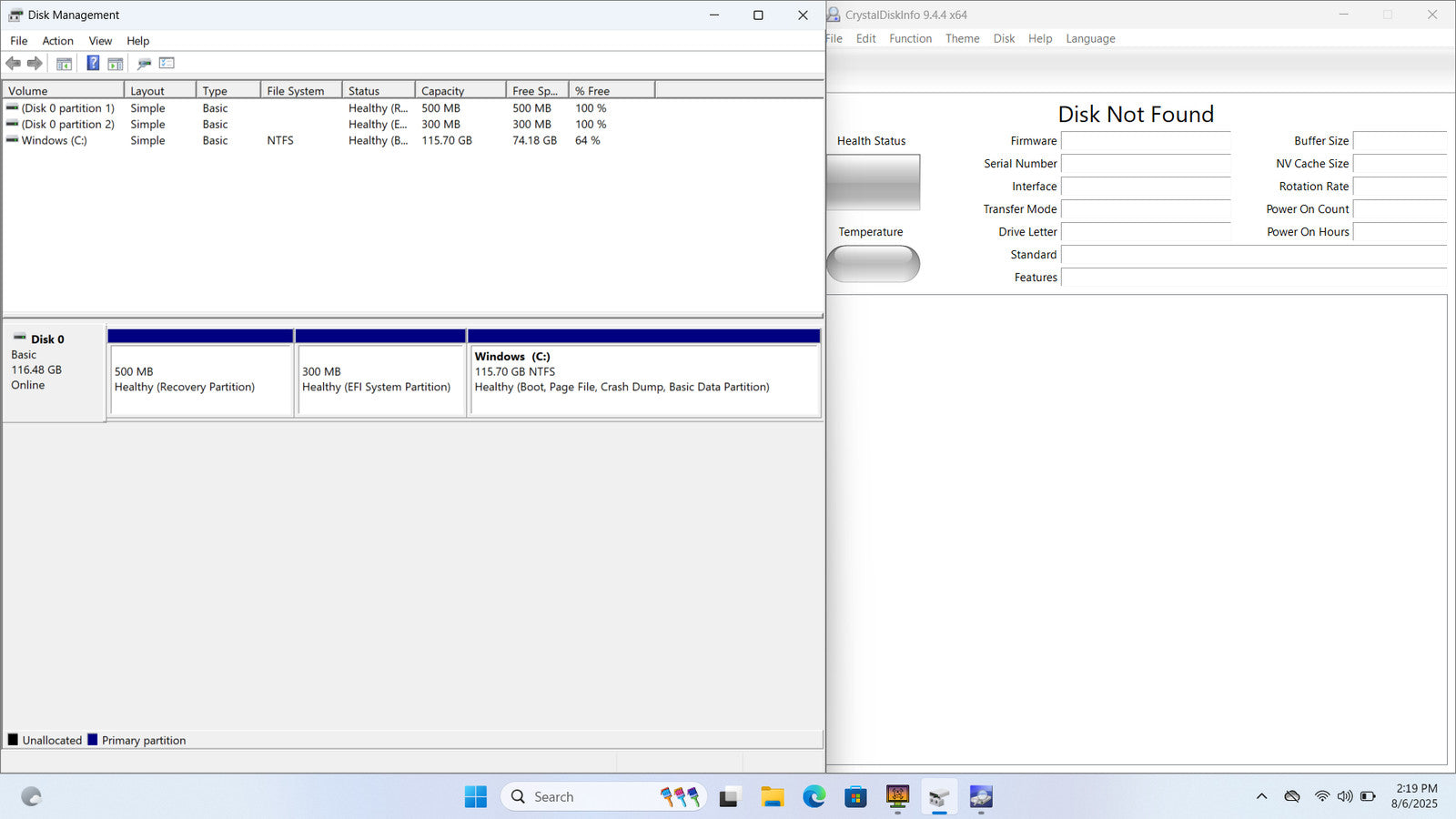1456x819 pixels.
Task: Open View menu in Disk Management
Action: click(100, 41)
